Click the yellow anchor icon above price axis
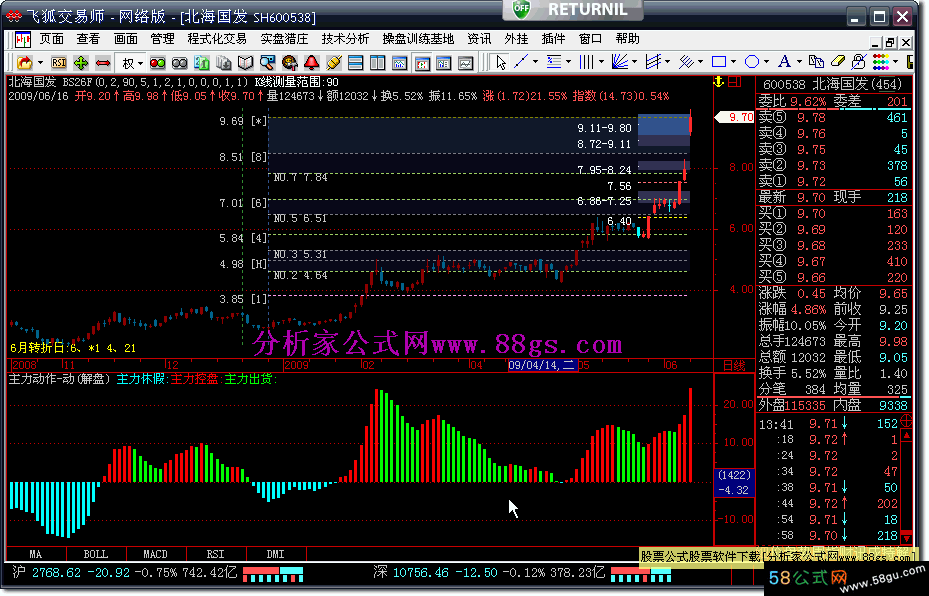This screenshot has width=929, height=596. pyautogui.click(x=719, y=82)
